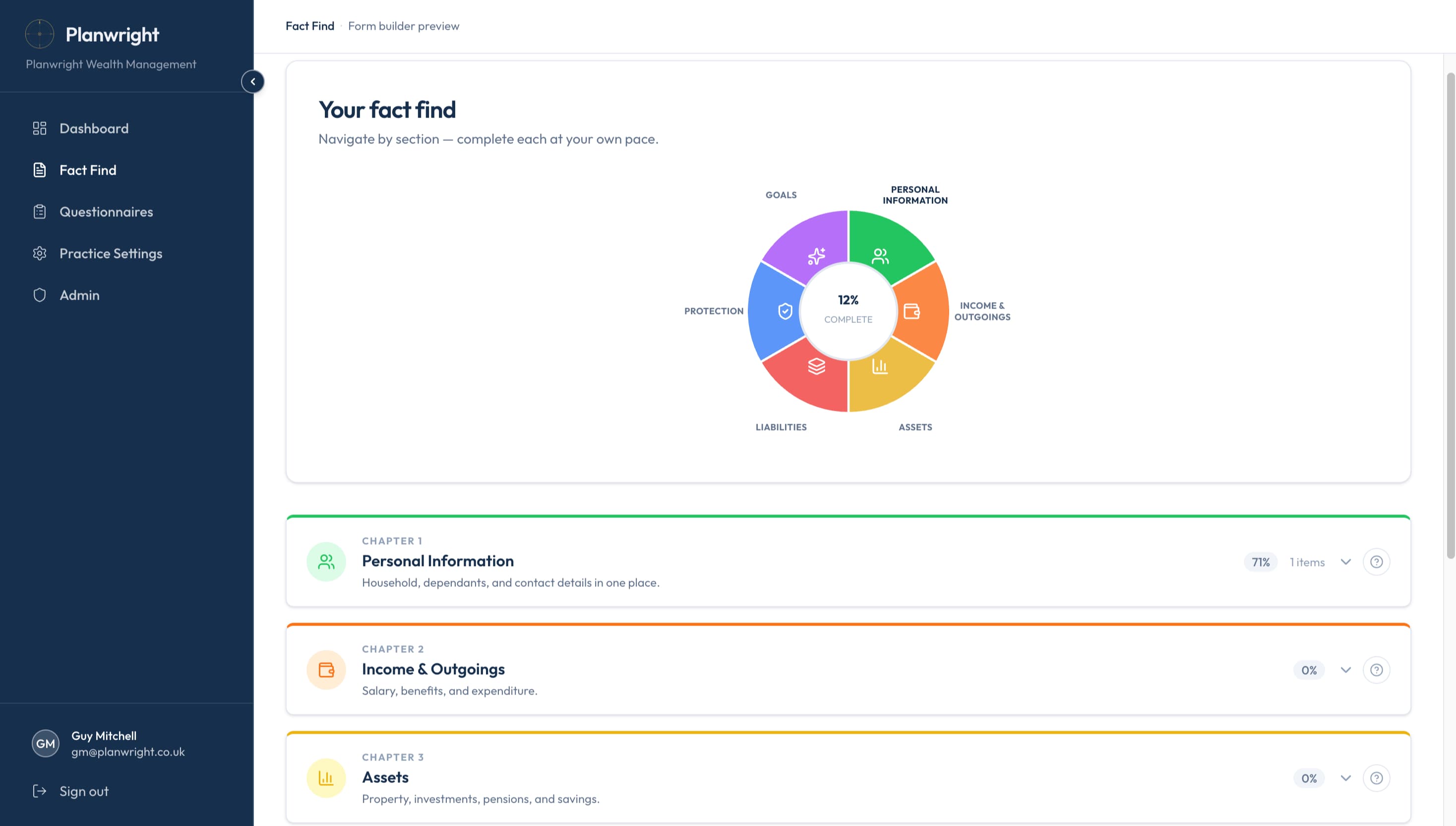Go to the Admin section

coord(79,295)
